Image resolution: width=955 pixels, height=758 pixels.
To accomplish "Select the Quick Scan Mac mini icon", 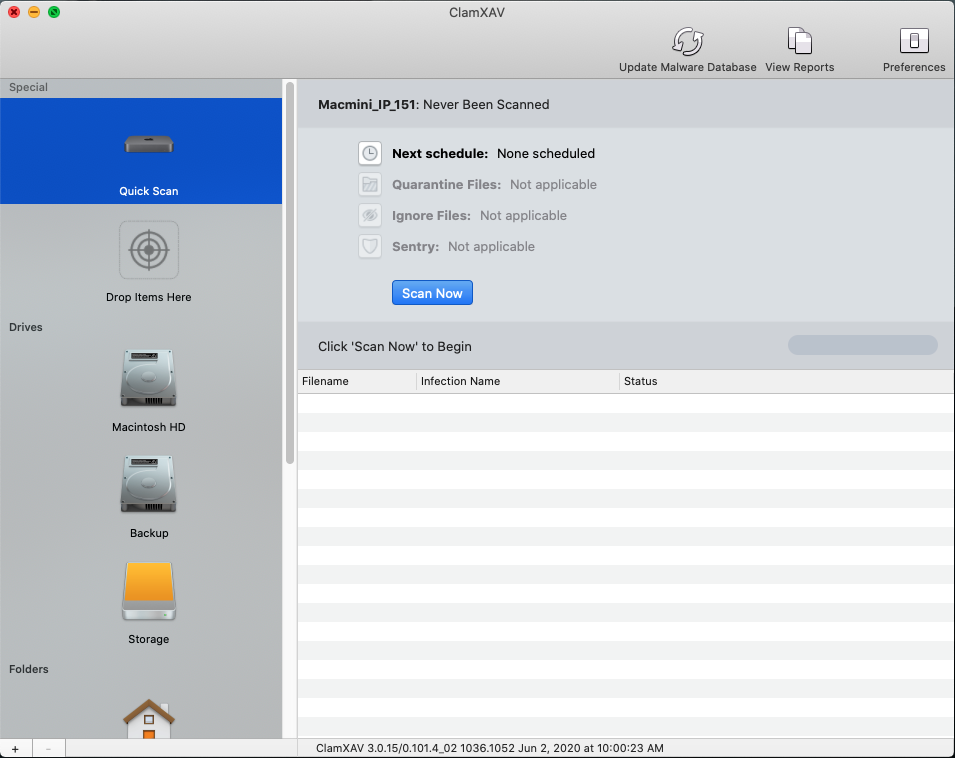I will [x=149, y=145].
